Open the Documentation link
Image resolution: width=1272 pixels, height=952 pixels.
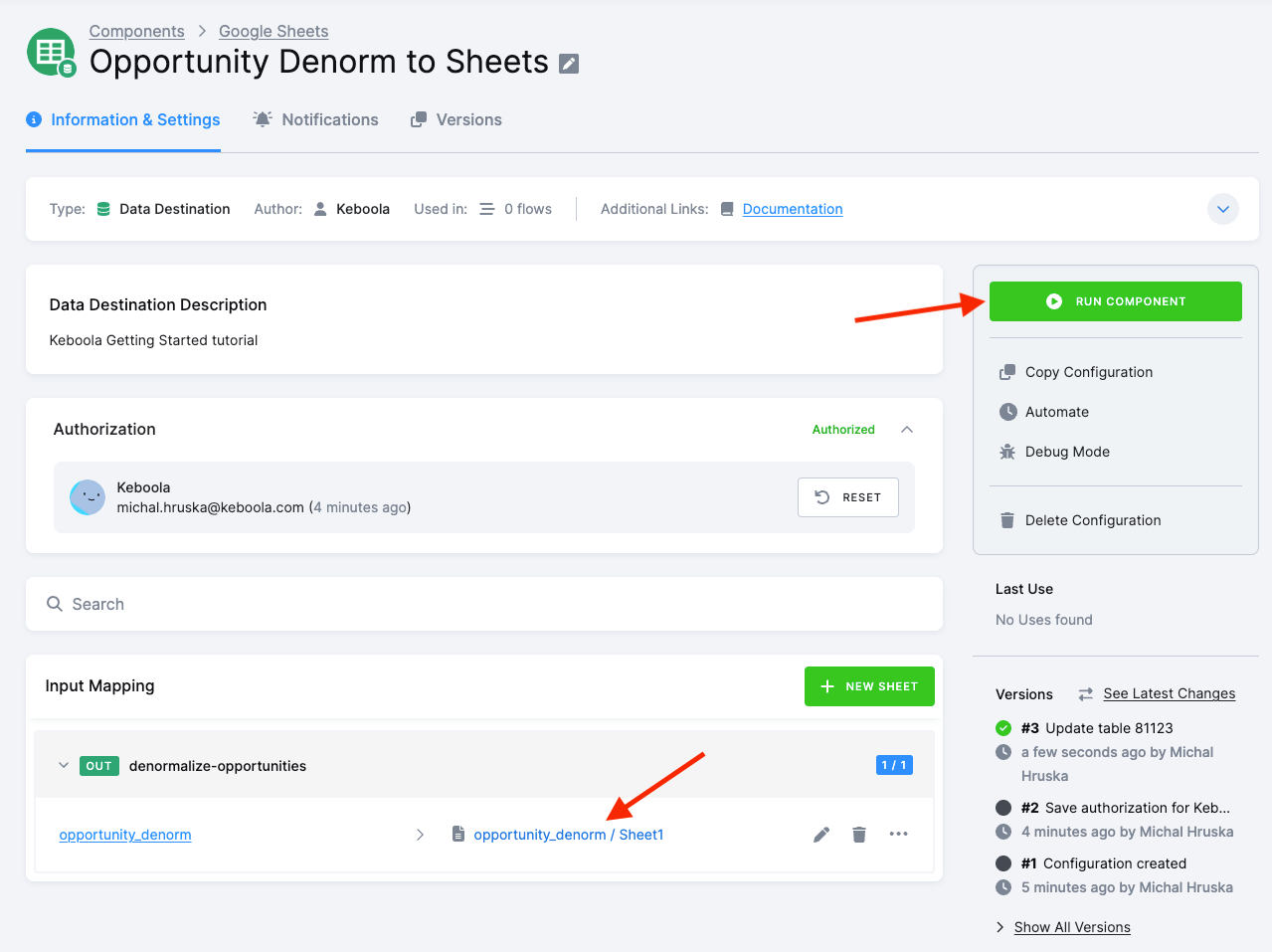click(793, 209)
